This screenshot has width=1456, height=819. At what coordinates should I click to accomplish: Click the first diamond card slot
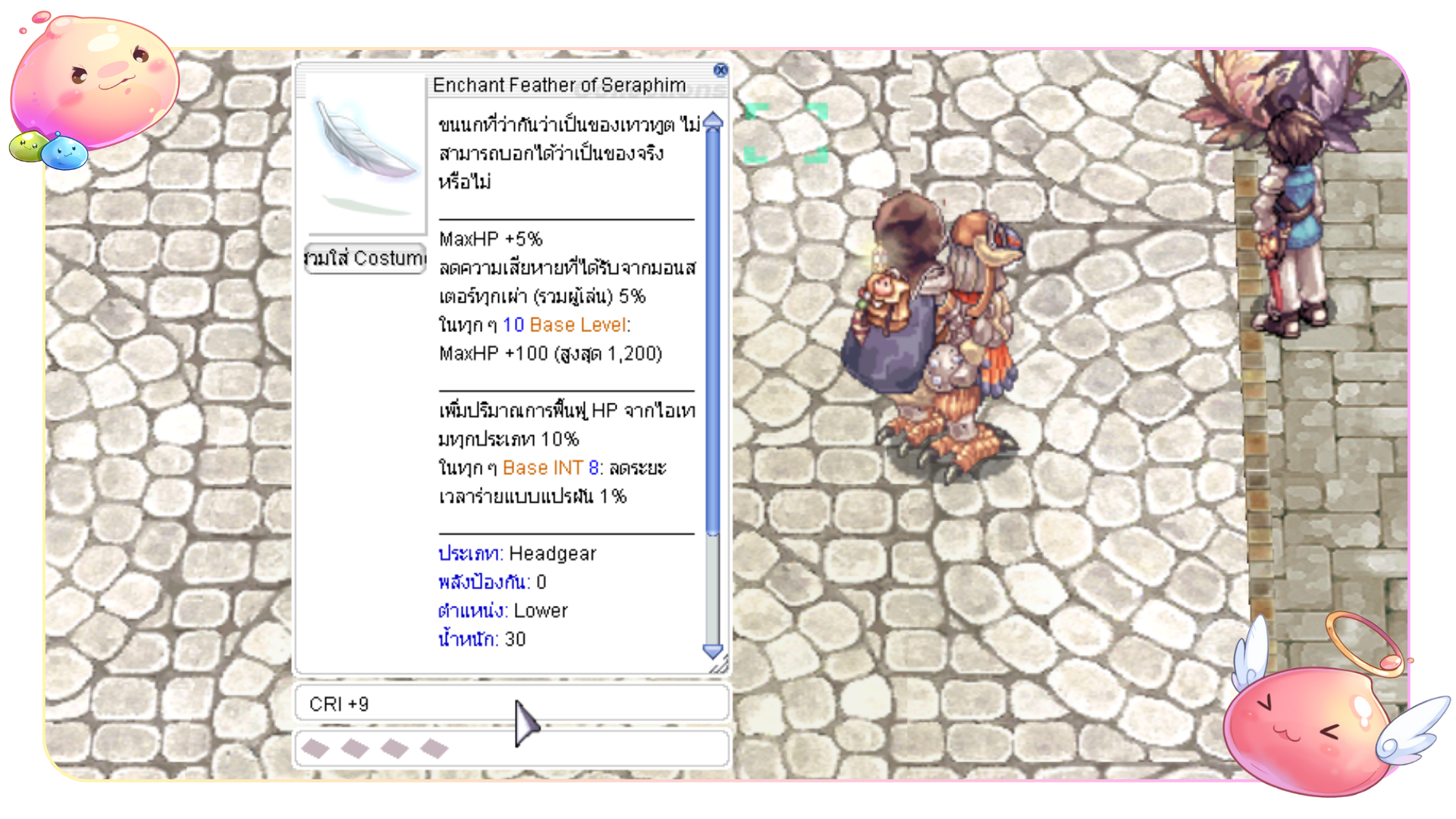point(315,748)
